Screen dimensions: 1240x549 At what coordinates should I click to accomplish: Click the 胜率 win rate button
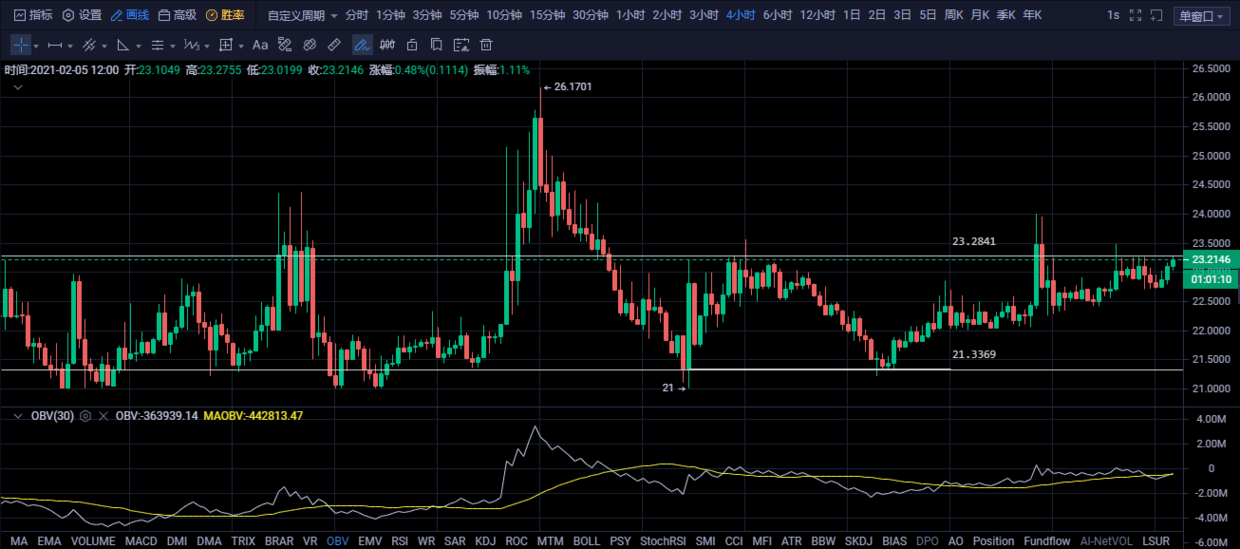225,15
